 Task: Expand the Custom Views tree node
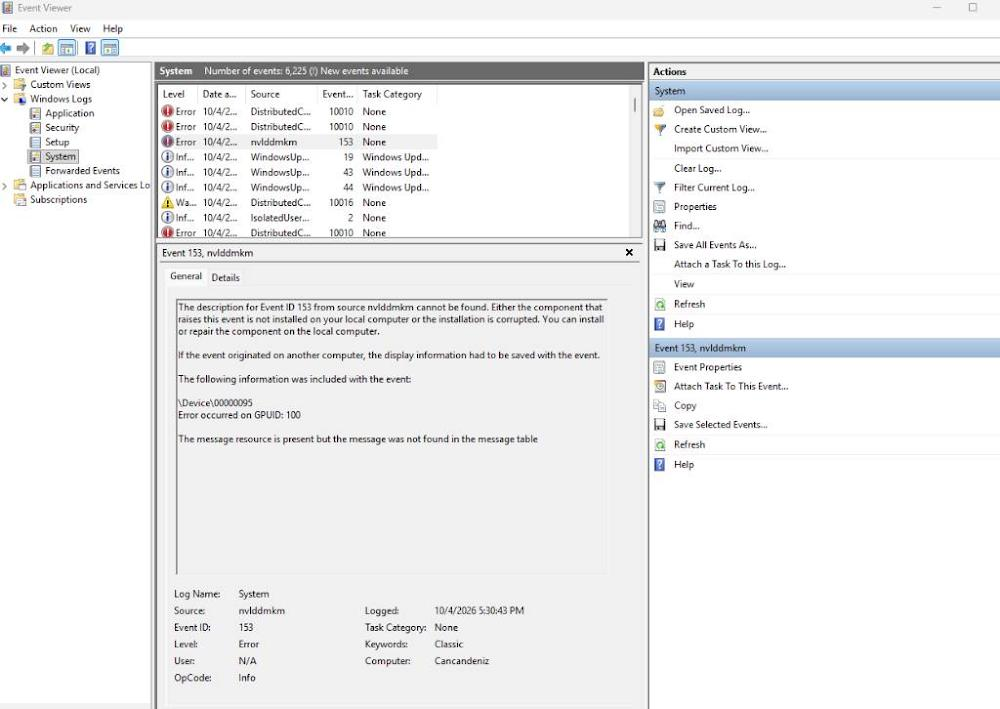[x=5, y=85]
